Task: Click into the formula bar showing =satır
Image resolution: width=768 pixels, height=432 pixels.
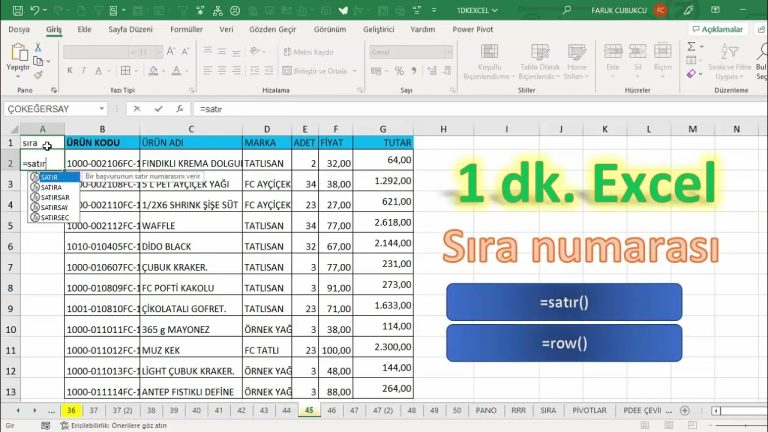Action: pyautogui.click(x=480, y=109)
